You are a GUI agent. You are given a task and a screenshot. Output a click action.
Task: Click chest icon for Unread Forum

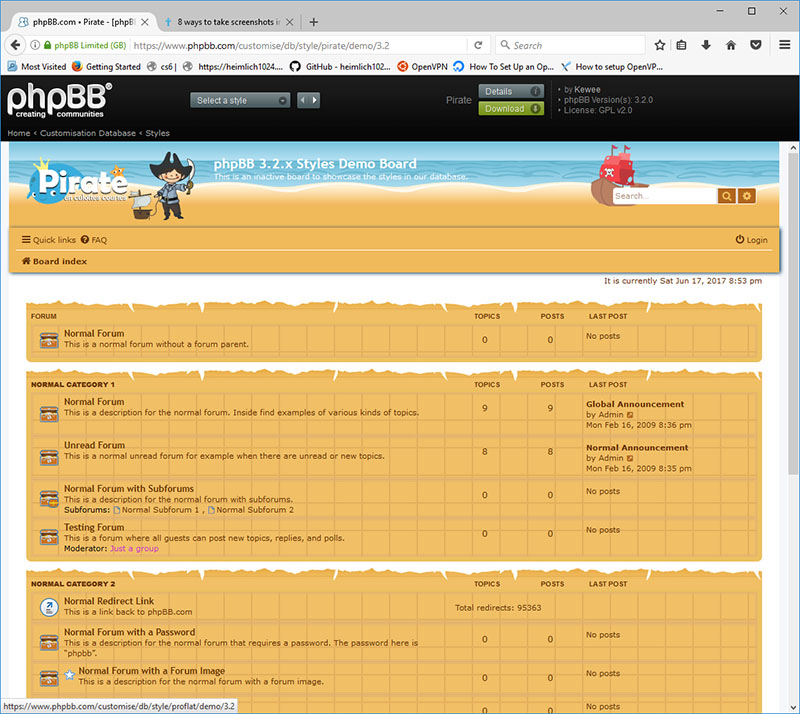pos(49,456)
